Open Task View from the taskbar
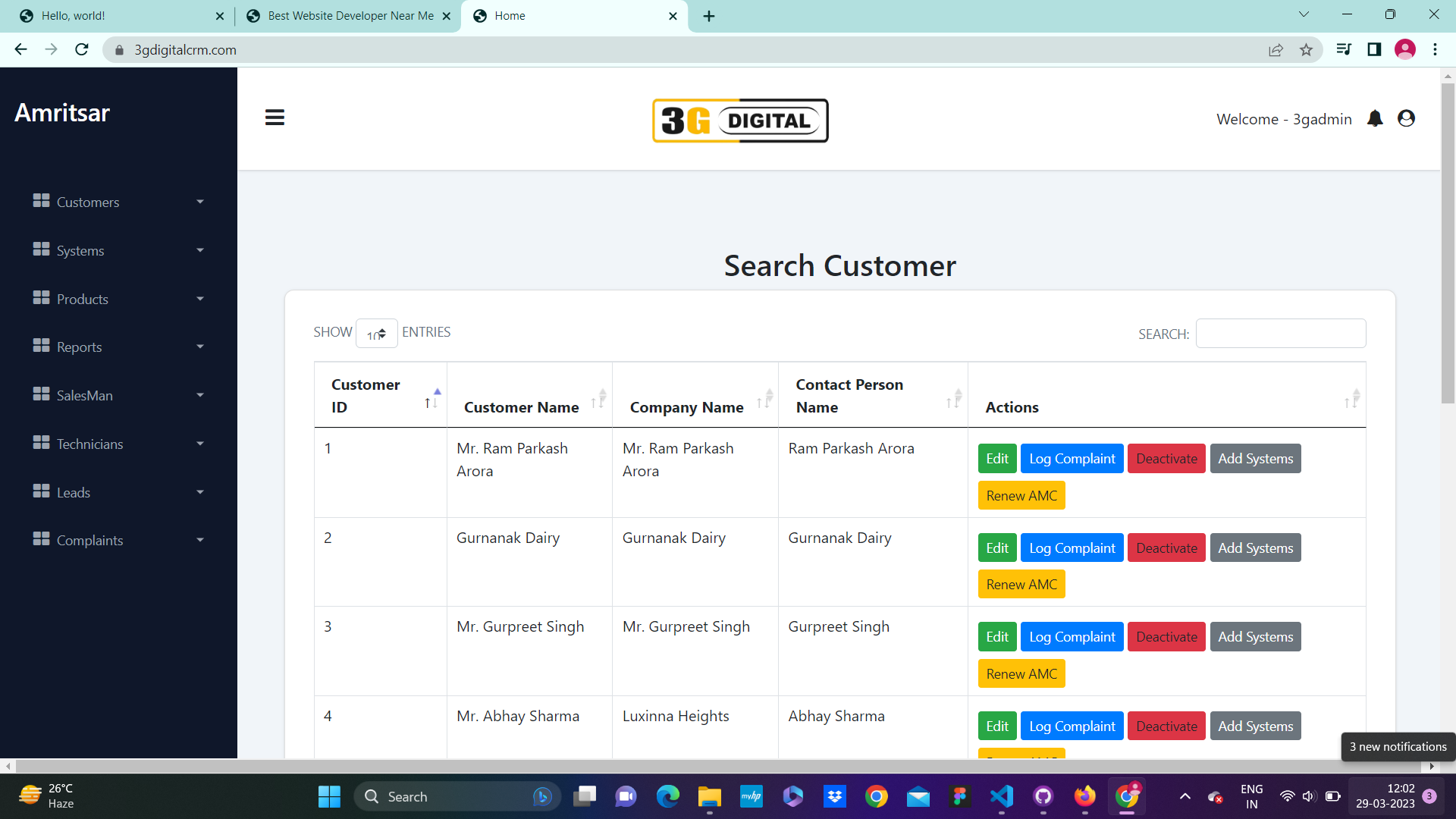 click(x=585, y=796)
